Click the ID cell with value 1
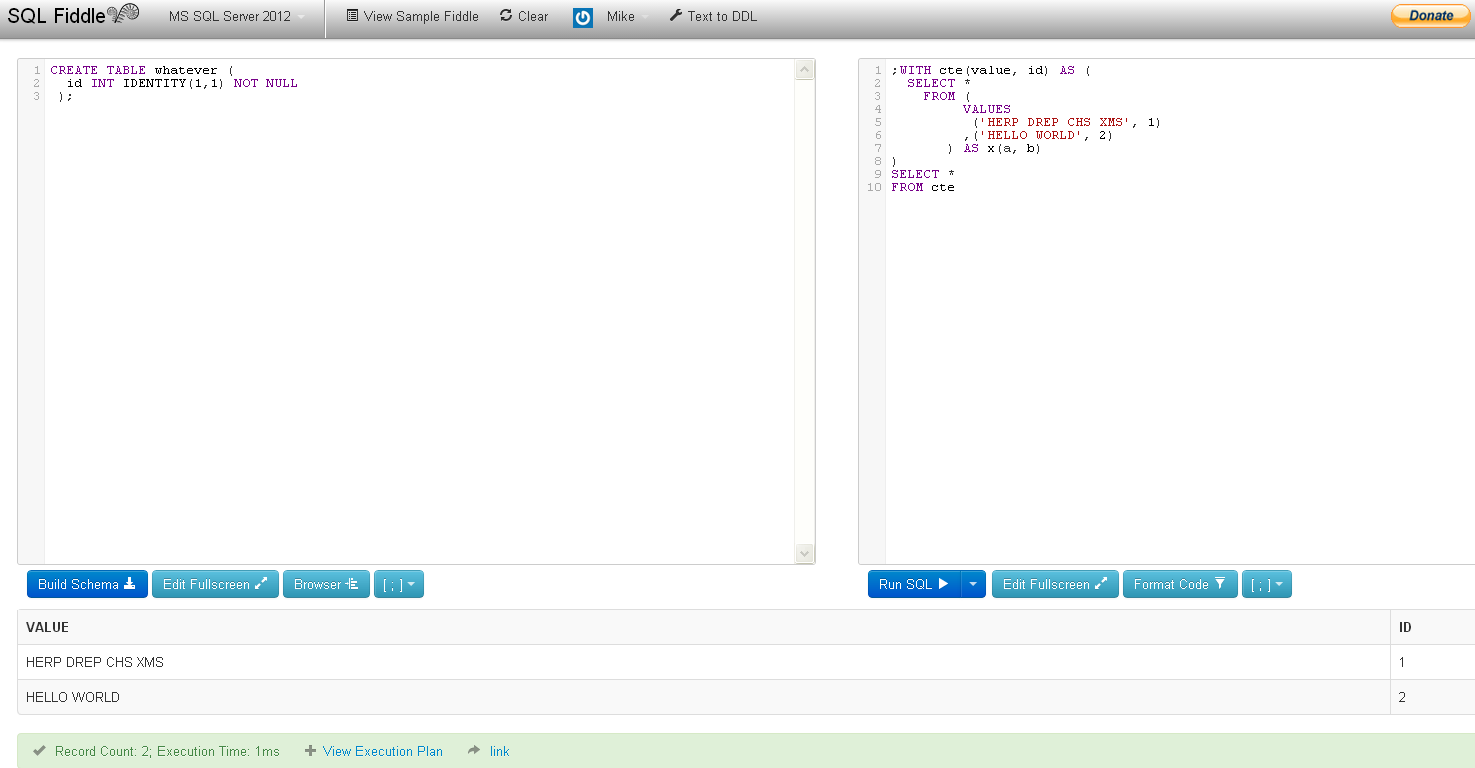 tap(1432, 662)
